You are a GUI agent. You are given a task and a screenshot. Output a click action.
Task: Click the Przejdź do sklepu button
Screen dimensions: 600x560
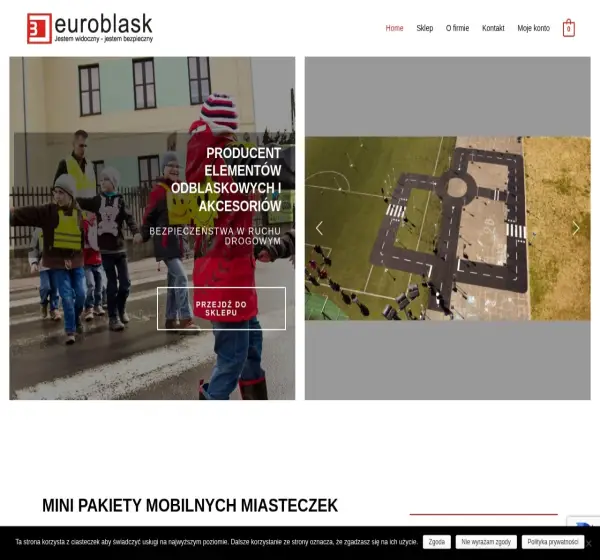click(221, 308)
